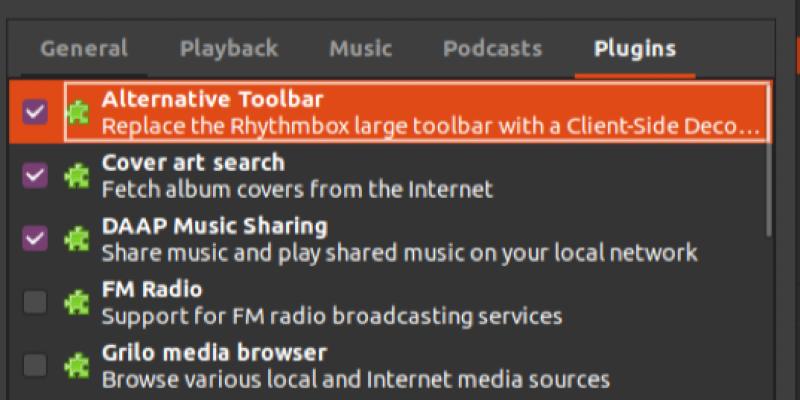
Task: Go to the Music tab
Action: tap(360, 49)
